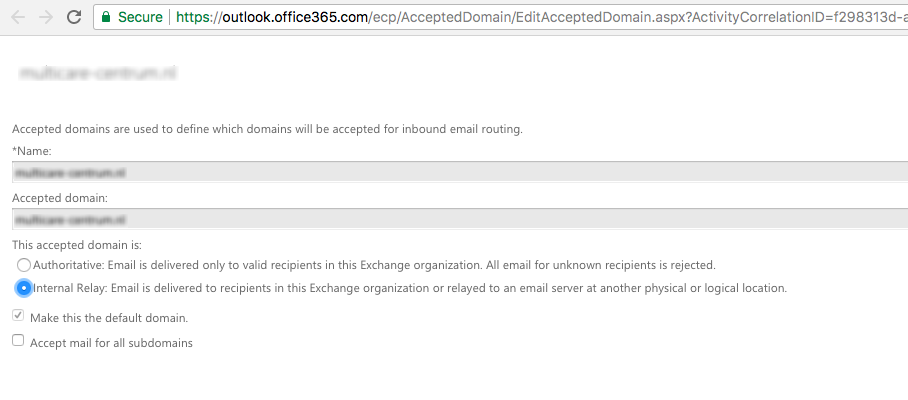Click into the Name text field

click(x=460, y=173)
